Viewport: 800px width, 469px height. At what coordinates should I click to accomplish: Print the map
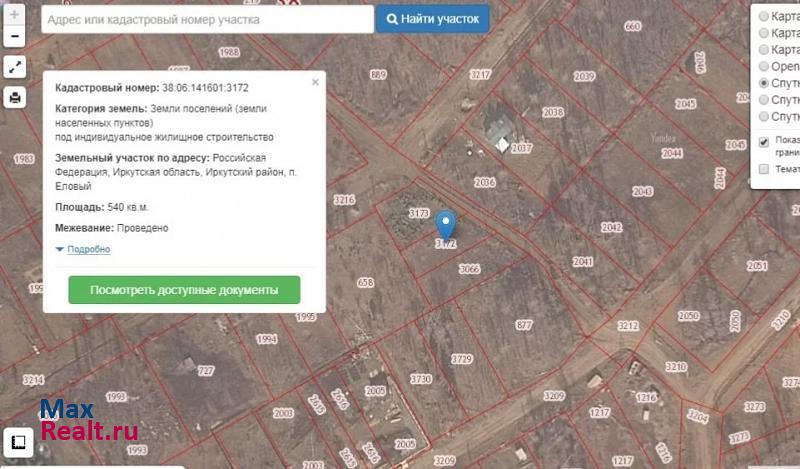pyautogui.click(x=15, y=98)
